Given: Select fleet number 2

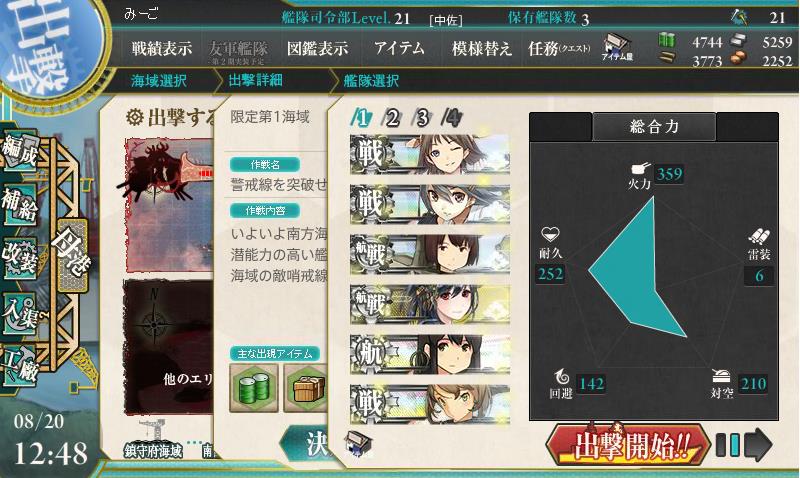Looking at the screenshot, I should [x=392, y=118].
